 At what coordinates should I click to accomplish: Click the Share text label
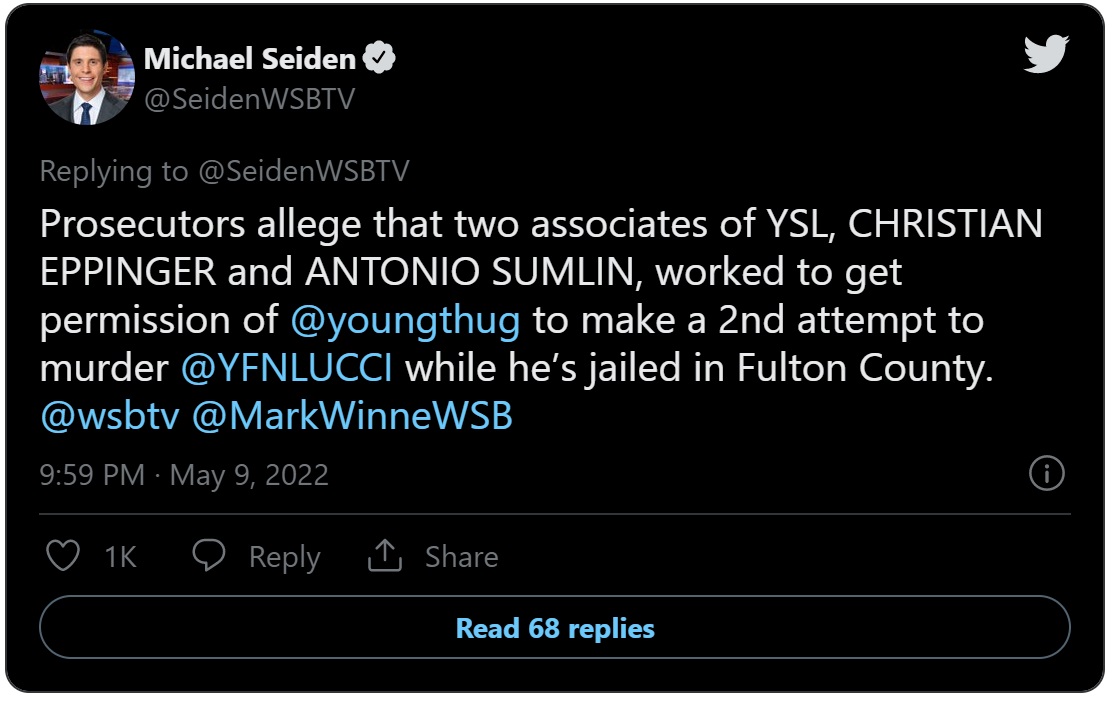click(461, 557)
